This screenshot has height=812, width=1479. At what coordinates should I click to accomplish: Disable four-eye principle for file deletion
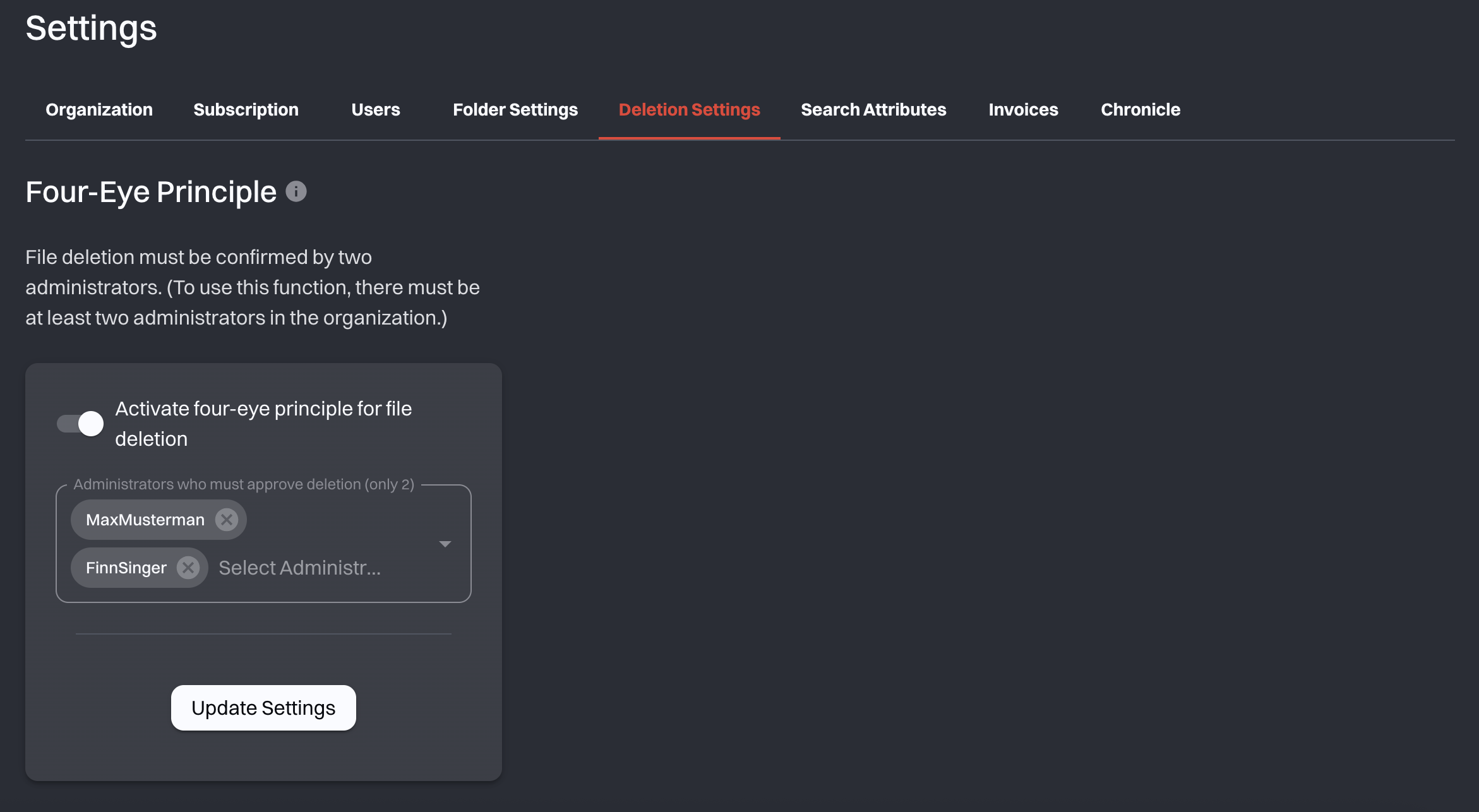point(80,424)
